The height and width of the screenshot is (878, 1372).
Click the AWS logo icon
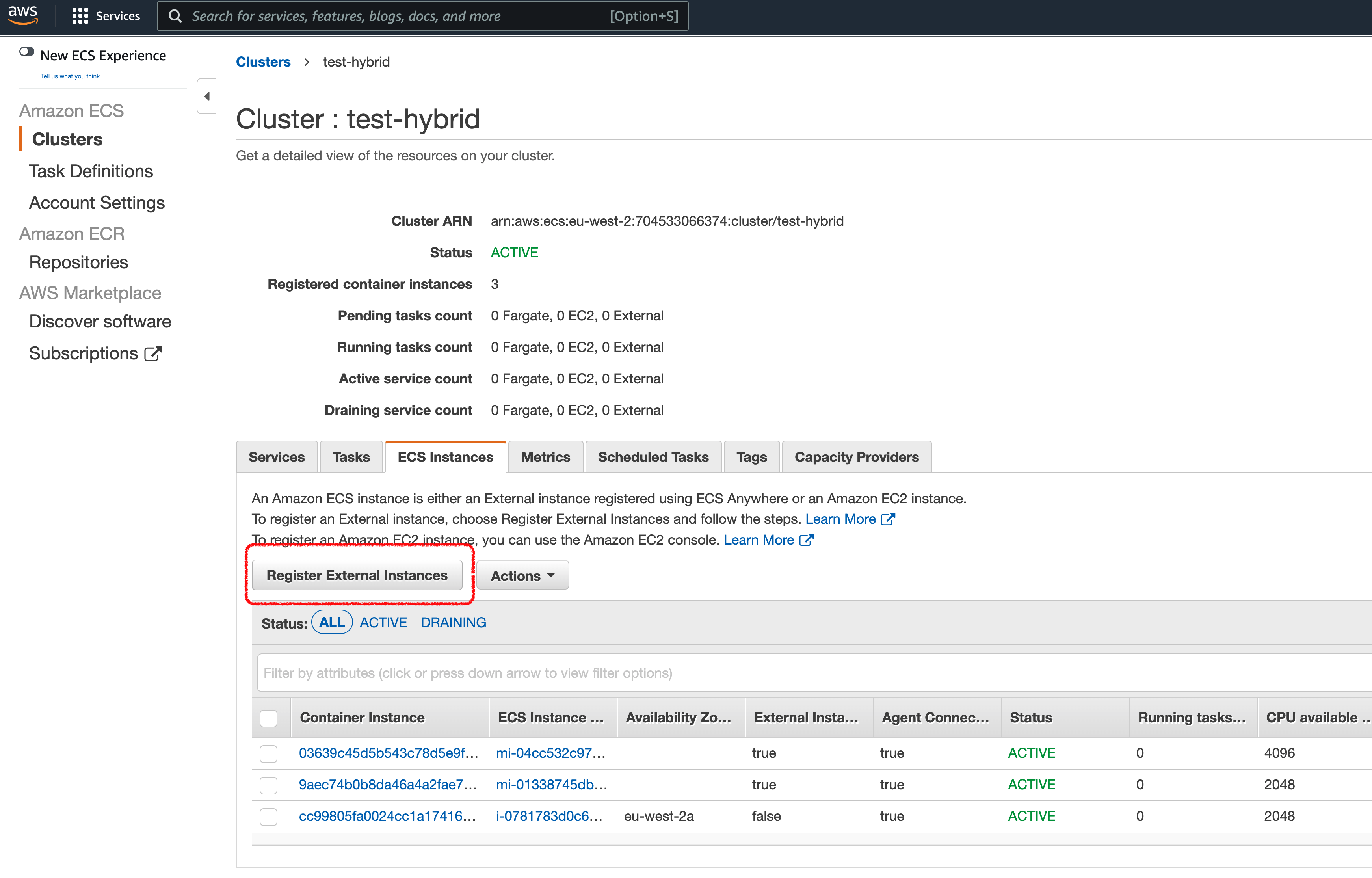(x=23, y=15)
